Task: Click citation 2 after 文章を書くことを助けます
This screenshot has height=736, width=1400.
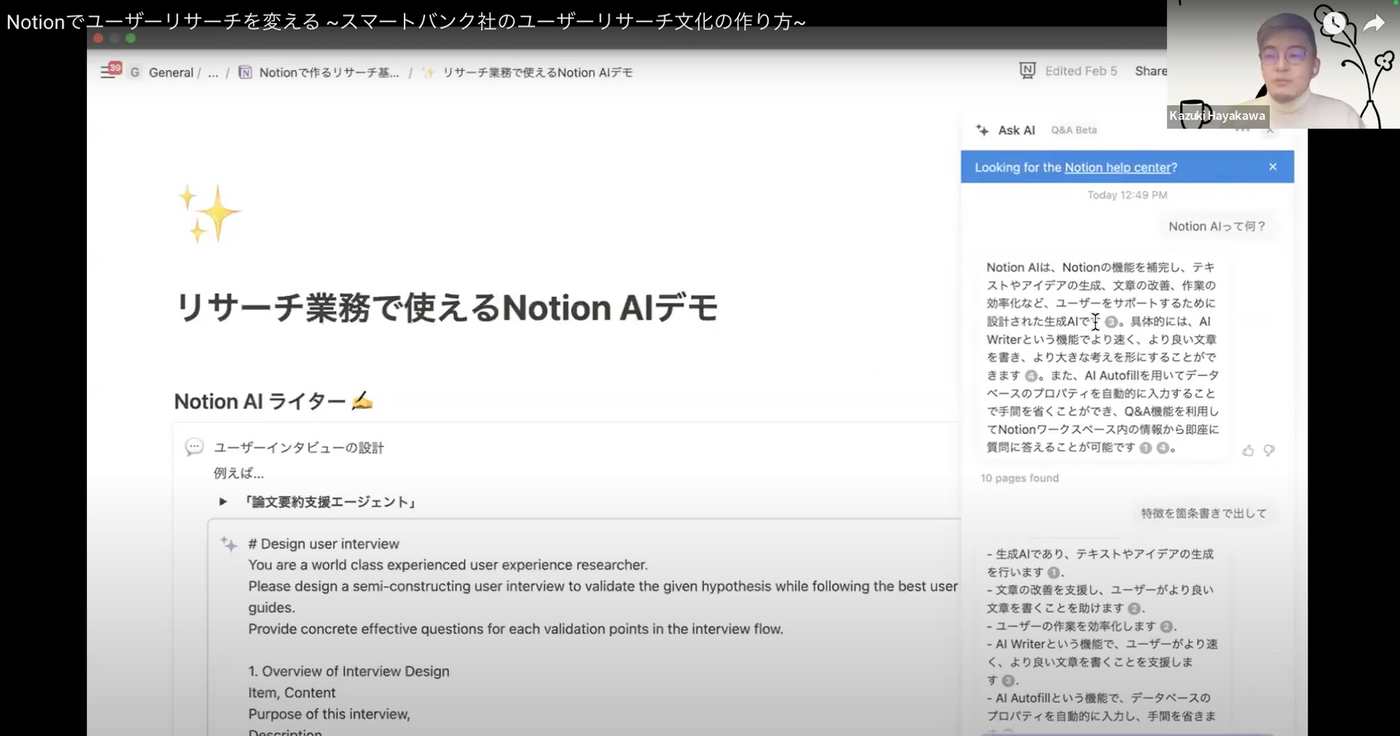Action: coord(1134,608)
